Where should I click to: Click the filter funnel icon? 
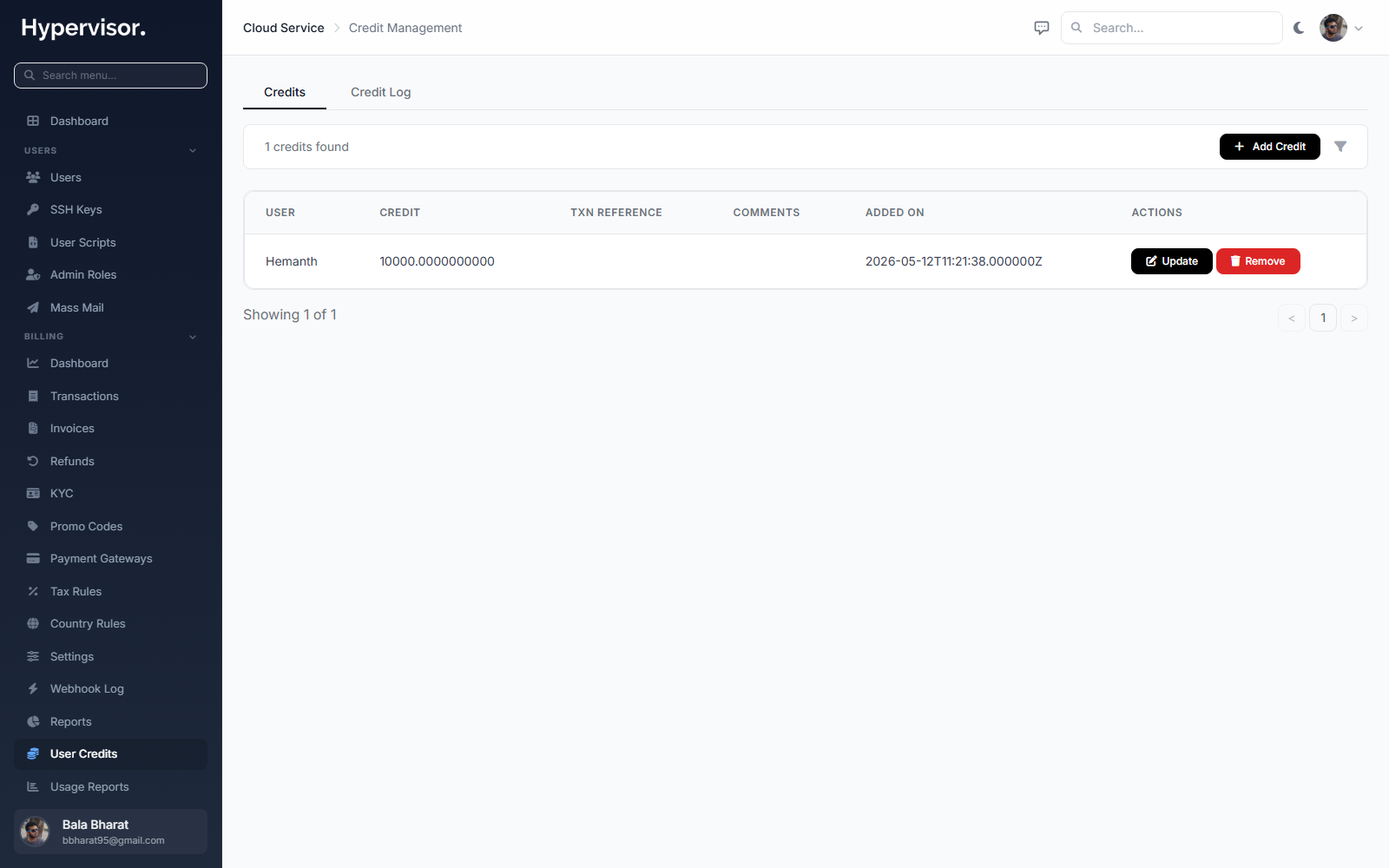[1340, 147]
